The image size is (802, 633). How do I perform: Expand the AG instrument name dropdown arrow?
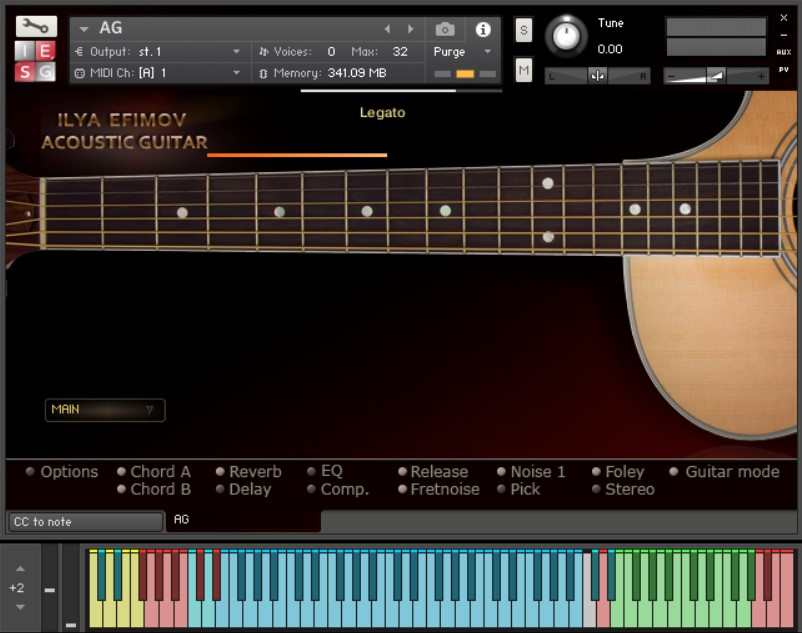coord(84,29)
